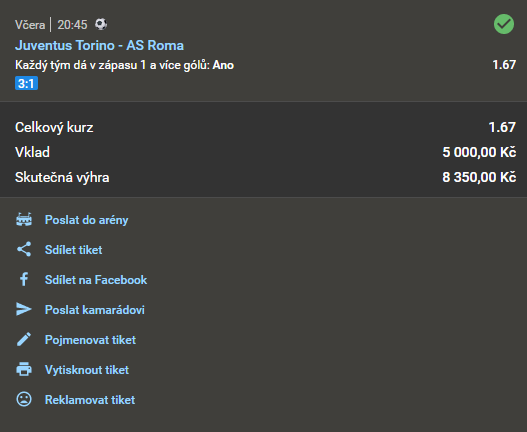Viewport: 527px width, 432px height.
Task: Click the share icon next to Sdílet tiket
Action: [24, 249]
